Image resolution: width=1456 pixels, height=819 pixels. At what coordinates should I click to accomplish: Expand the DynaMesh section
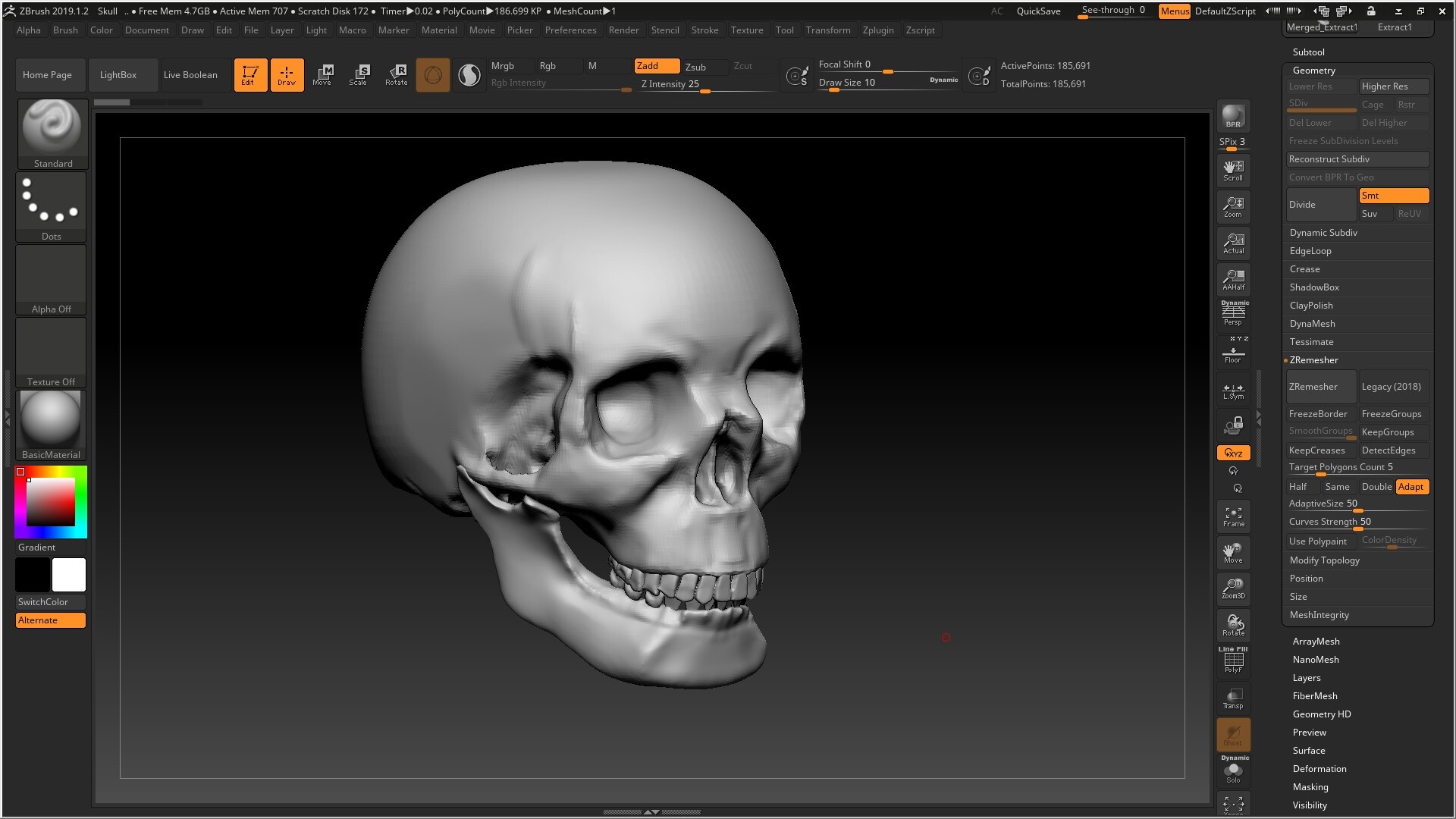[1312, 324]
